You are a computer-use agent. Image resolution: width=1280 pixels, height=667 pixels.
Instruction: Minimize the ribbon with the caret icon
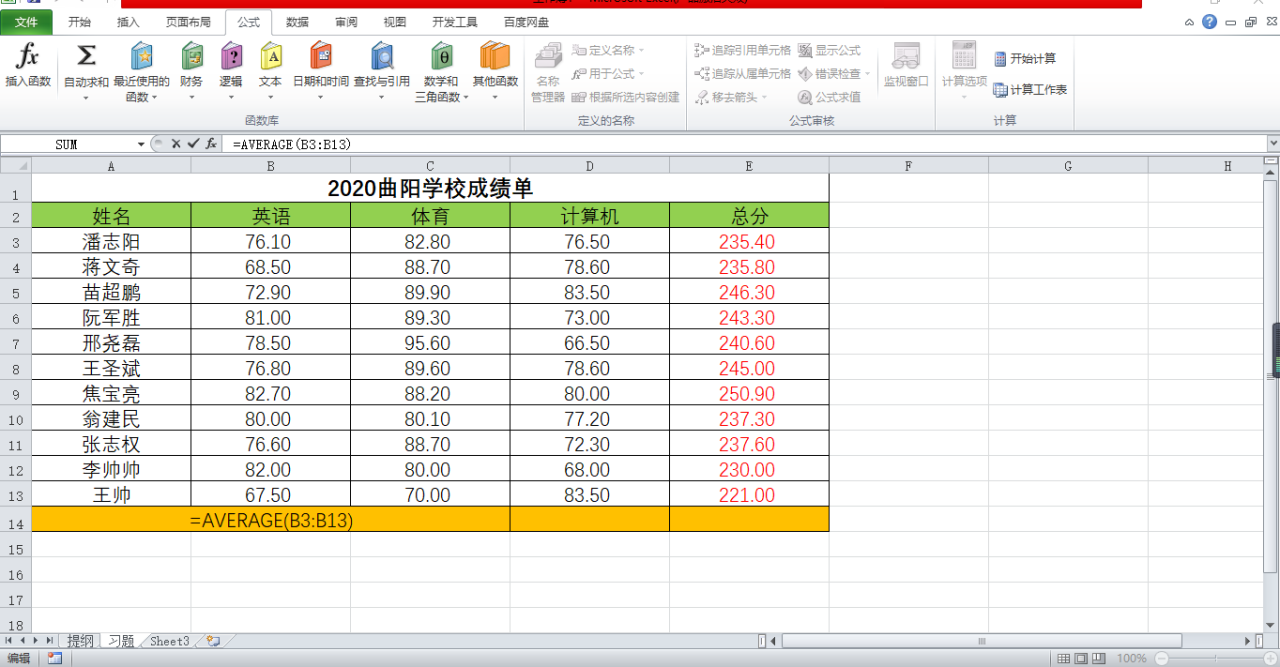pos(1189,21)
